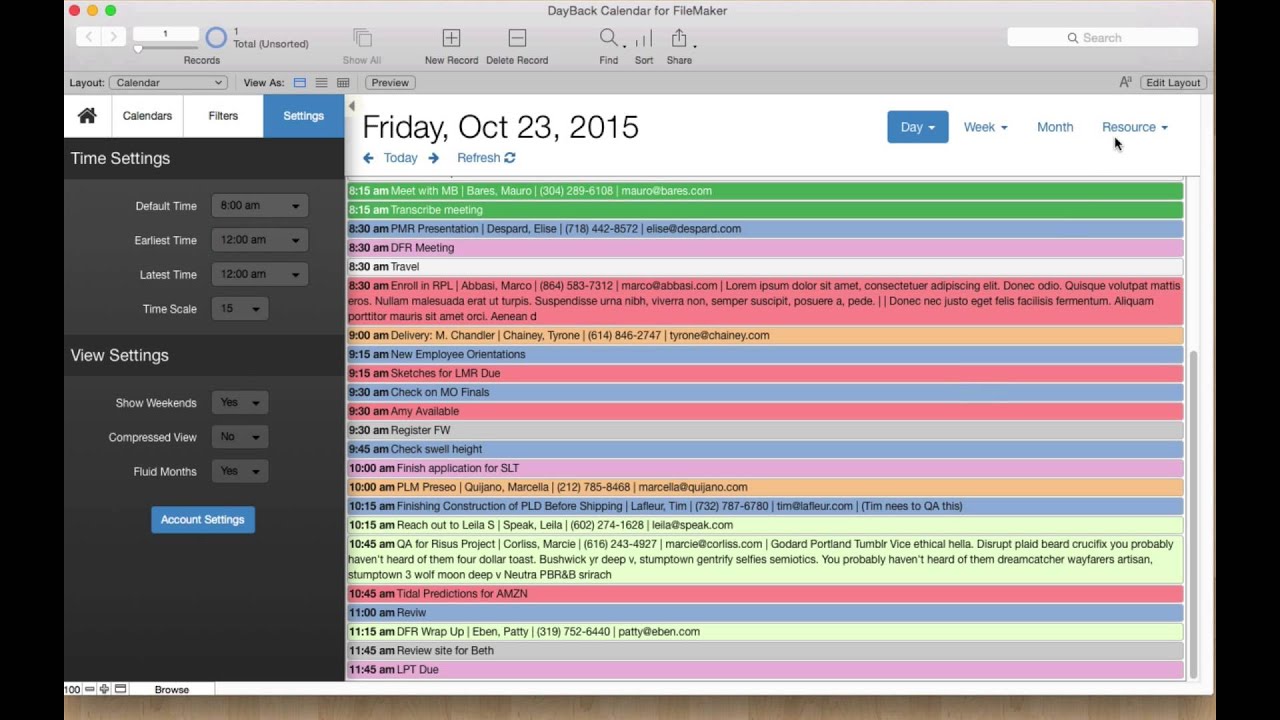Go to previous record arrow

(x=89, y=37)
